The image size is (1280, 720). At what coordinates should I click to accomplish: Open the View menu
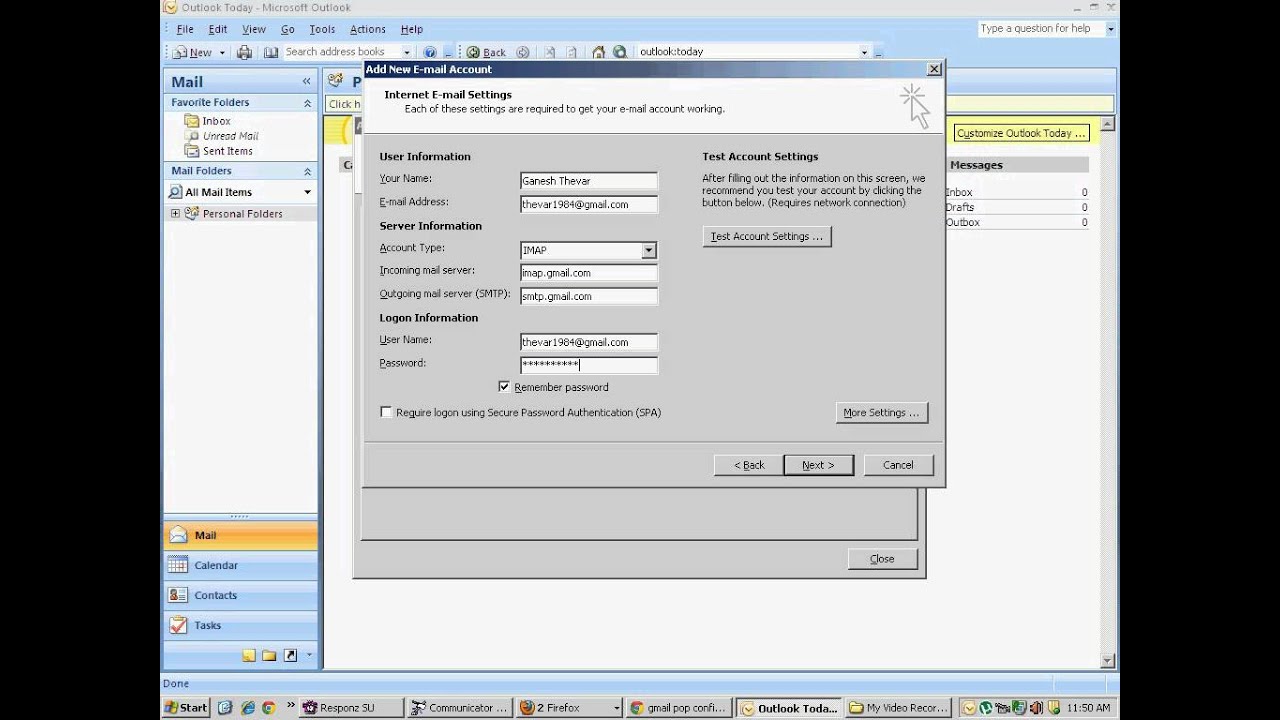(x=254, y=29)
